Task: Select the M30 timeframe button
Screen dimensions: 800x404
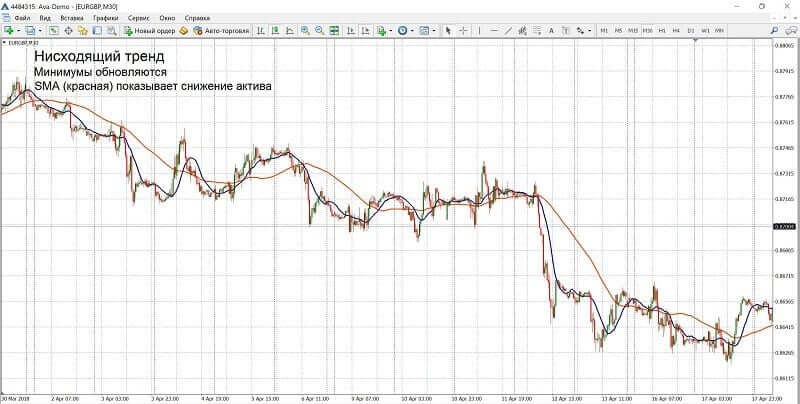Action: coord(647,31)
